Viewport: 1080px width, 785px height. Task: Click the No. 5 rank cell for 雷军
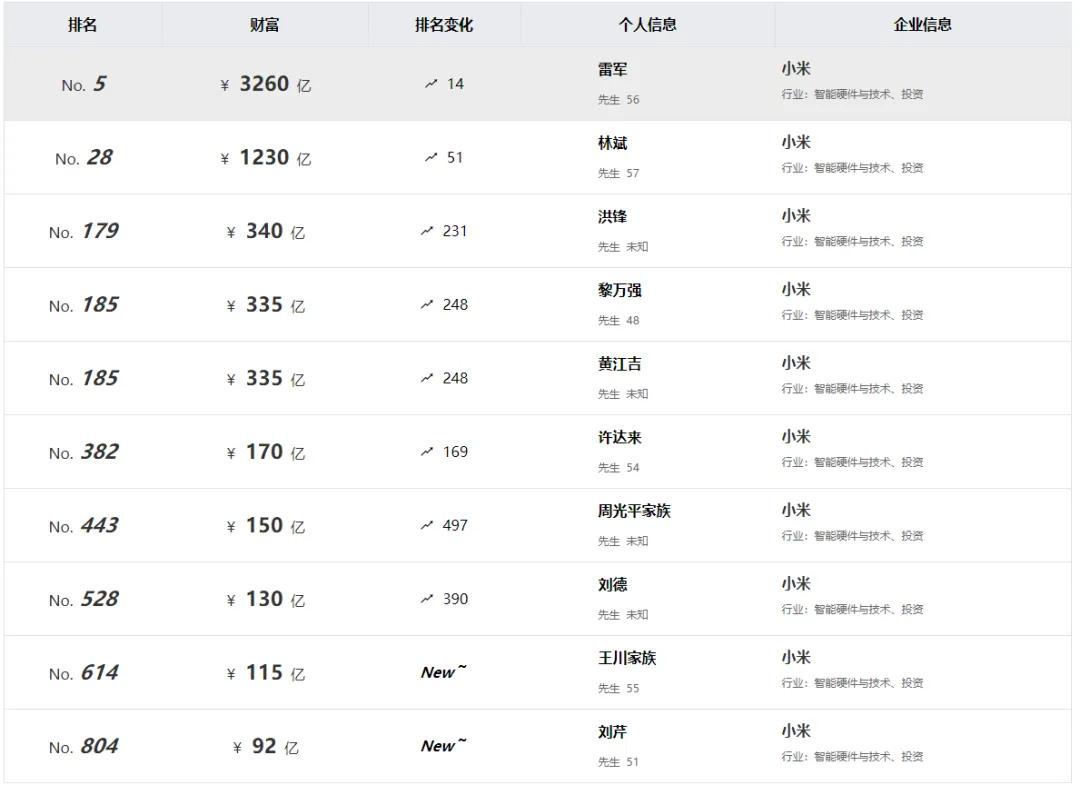click(83, 84)
